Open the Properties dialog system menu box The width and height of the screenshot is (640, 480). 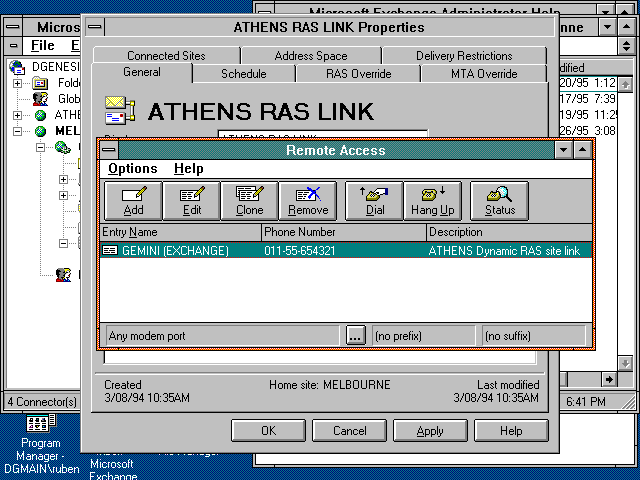click(95, 27)
